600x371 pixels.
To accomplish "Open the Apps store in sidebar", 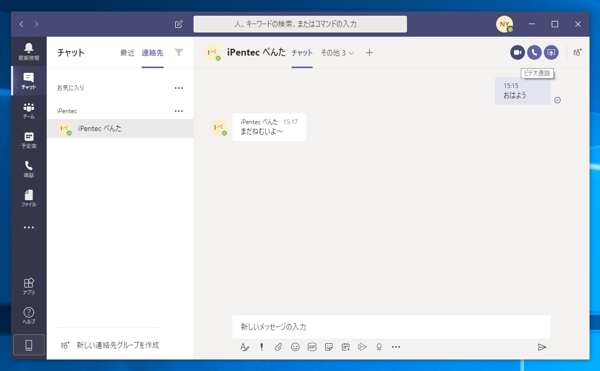I will point(29,286).
